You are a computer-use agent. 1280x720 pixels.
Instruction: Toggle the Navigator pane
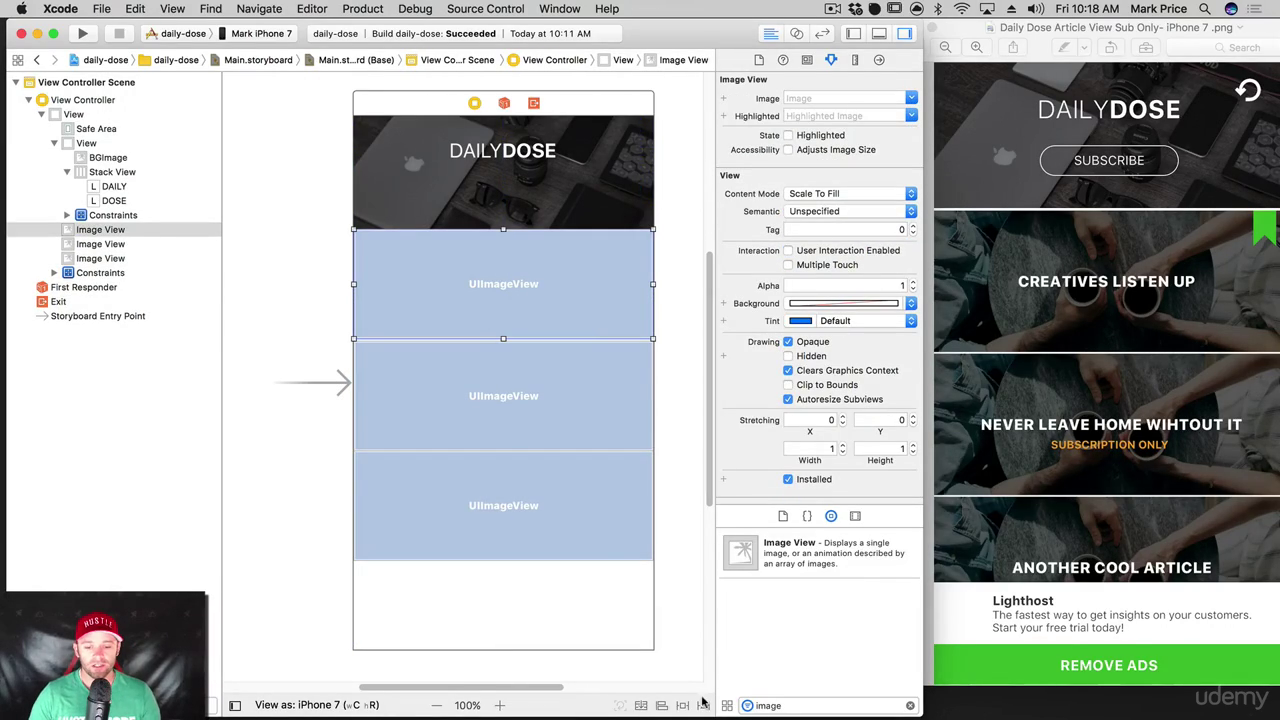[853, 33]
